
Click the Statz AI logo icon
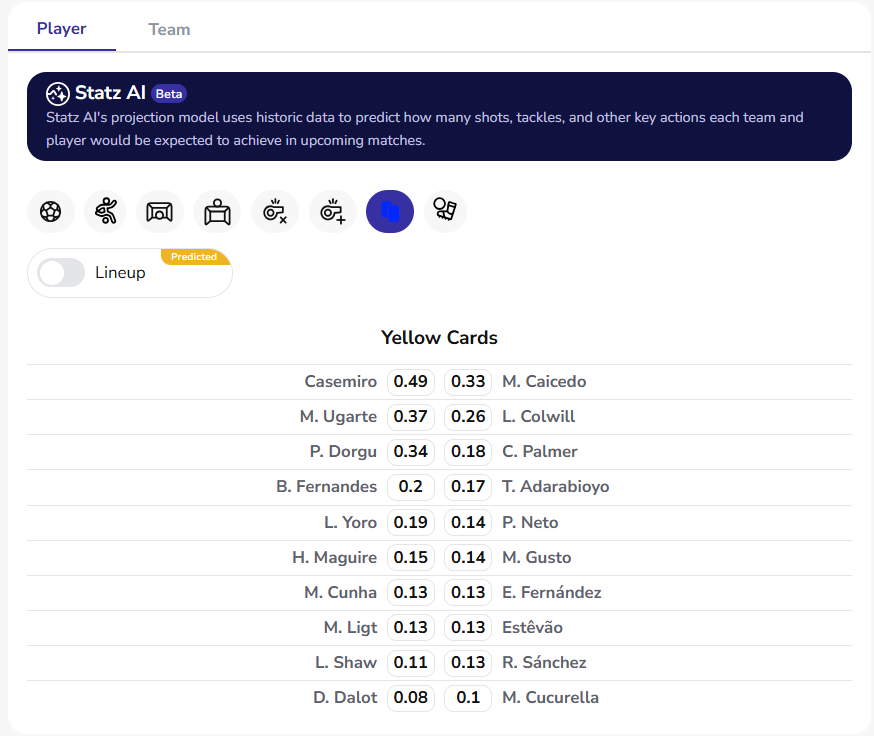[x=58, y=94]
